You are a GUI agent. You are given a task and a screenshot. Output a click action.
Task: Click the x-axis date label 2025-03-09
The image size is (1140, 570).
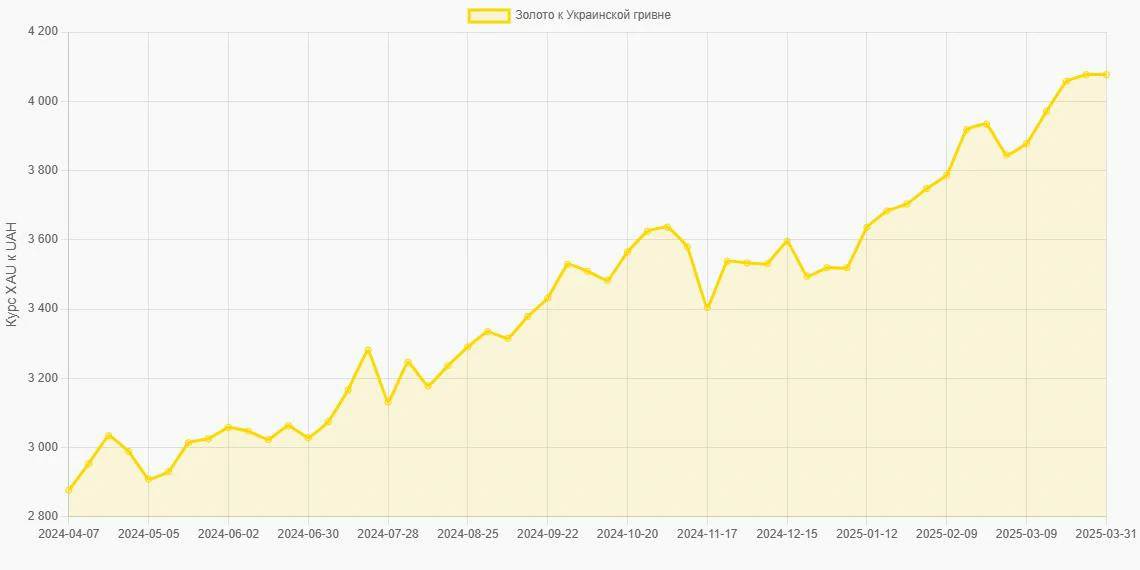[x=1027, y=534]
